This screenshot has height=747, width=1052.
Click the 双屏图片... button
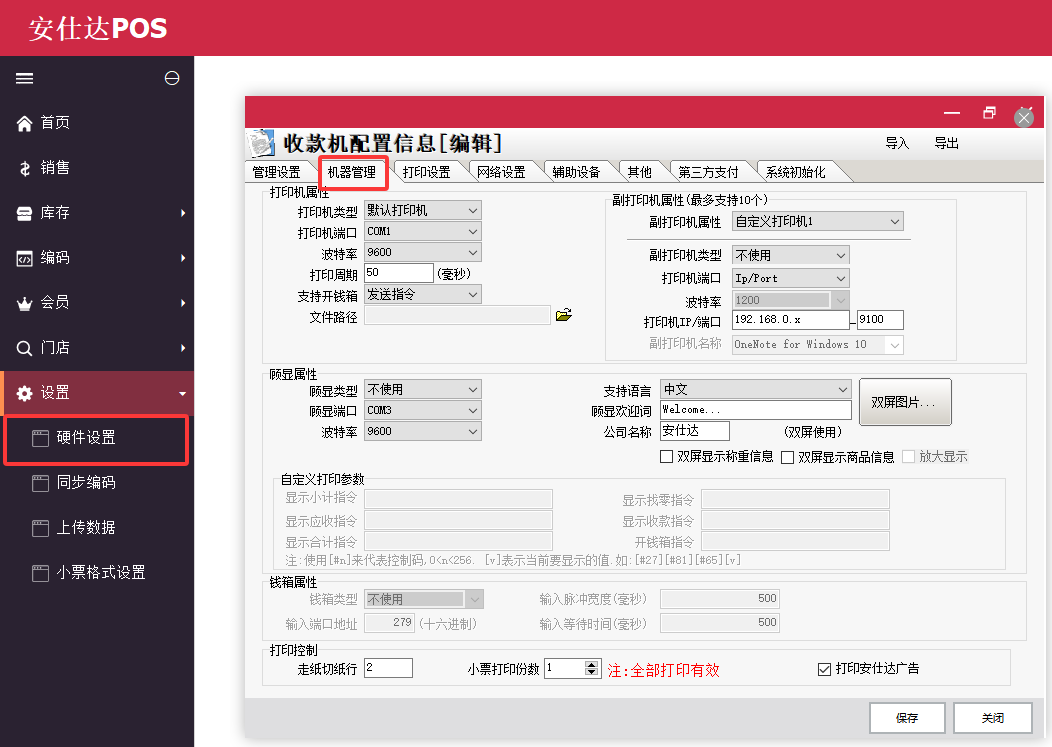coord(905,402)
